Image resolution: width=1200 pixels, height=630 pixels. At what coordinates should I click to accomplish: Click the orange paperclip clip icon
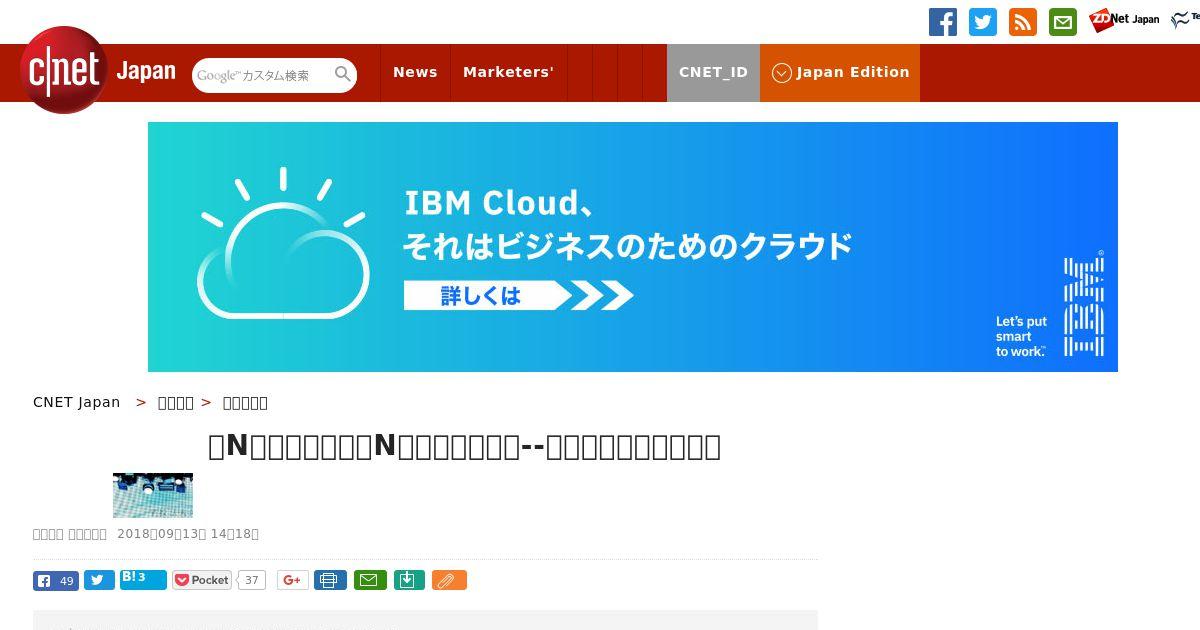(x=449, y=580)
